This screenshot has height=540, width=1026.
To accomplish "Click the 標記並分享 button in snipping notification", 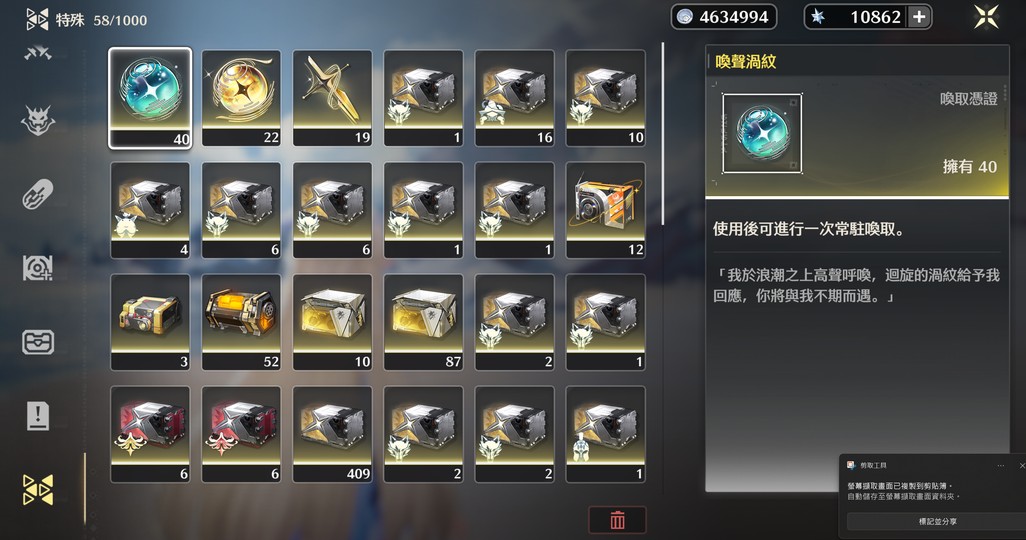I will click(x=937, y=522).
